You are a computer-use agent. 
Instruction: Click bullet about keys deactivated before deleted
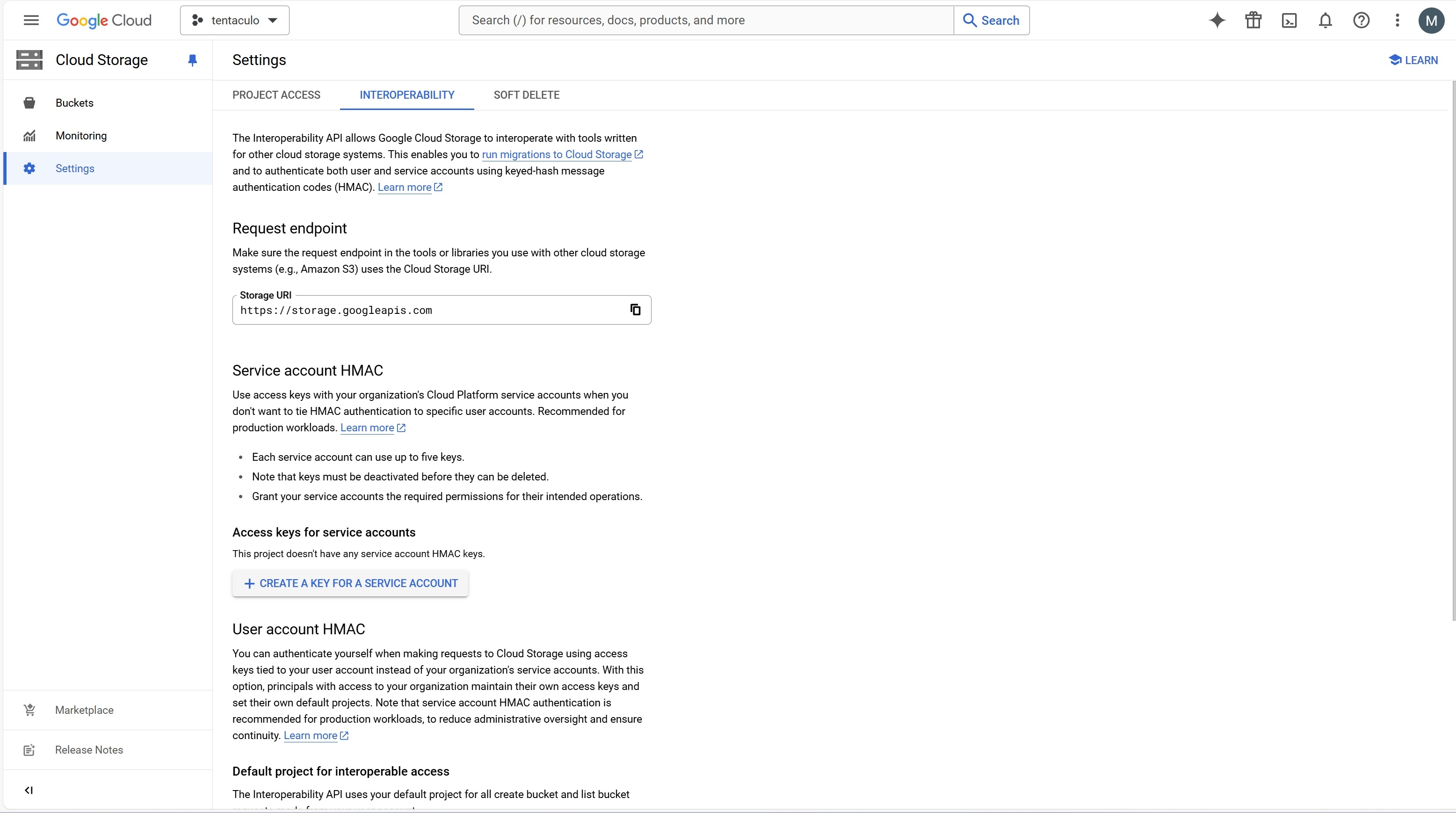tap(400, 477)
